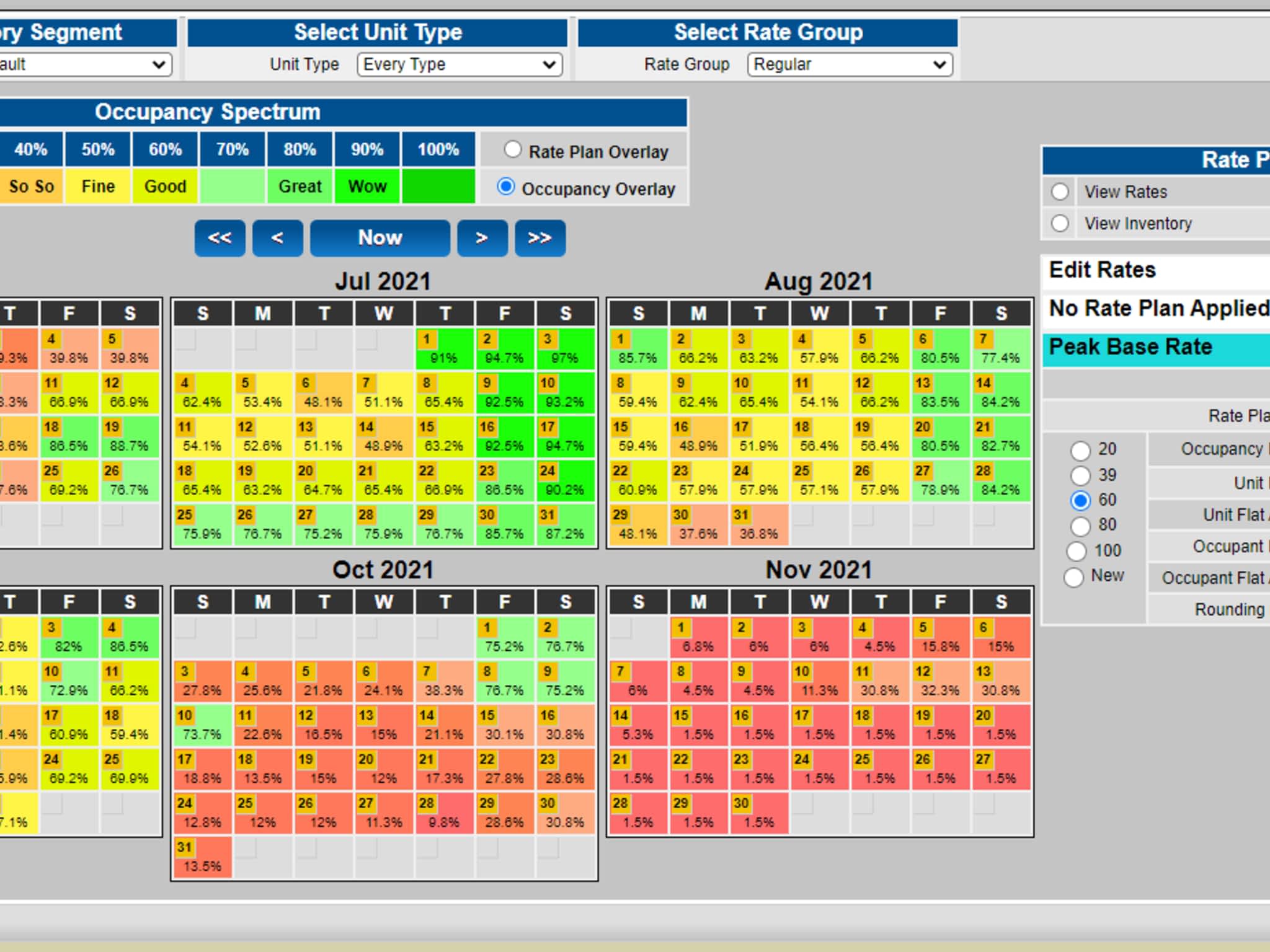Click the single-left previous month arrow

277,238
